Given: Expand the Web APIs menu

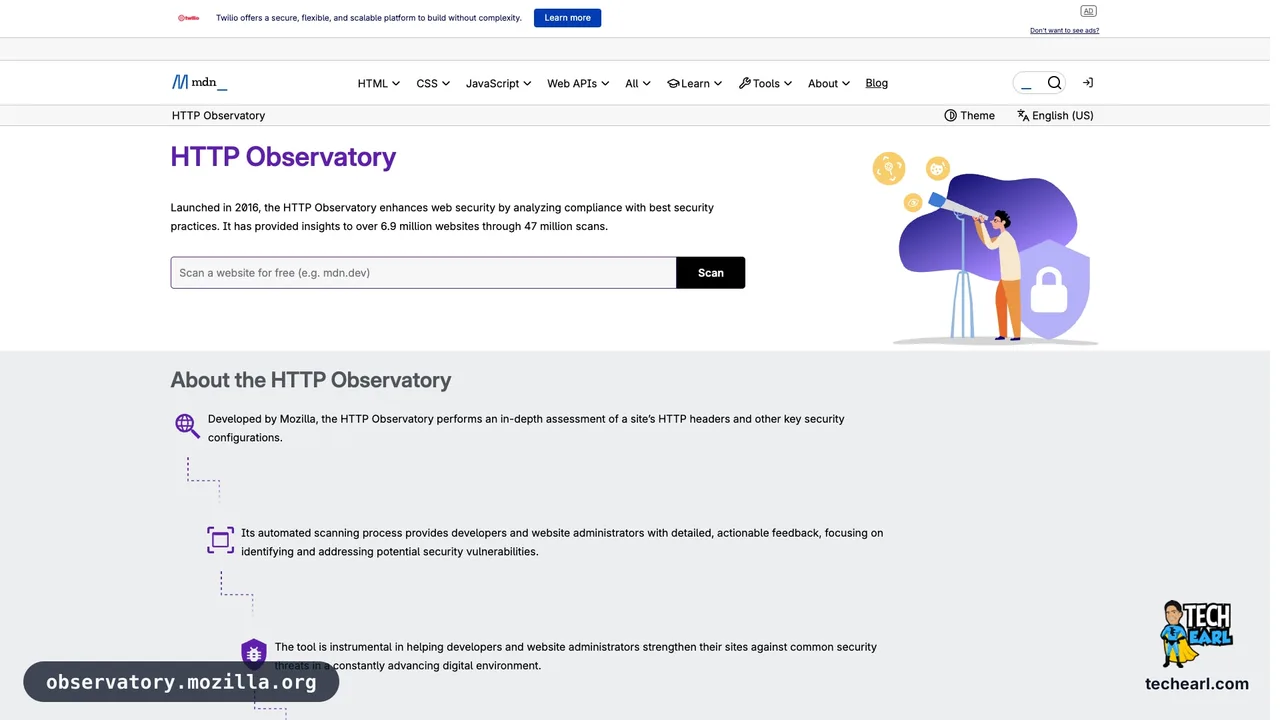Looking at the screenshot, I should (x=578, y=84).
